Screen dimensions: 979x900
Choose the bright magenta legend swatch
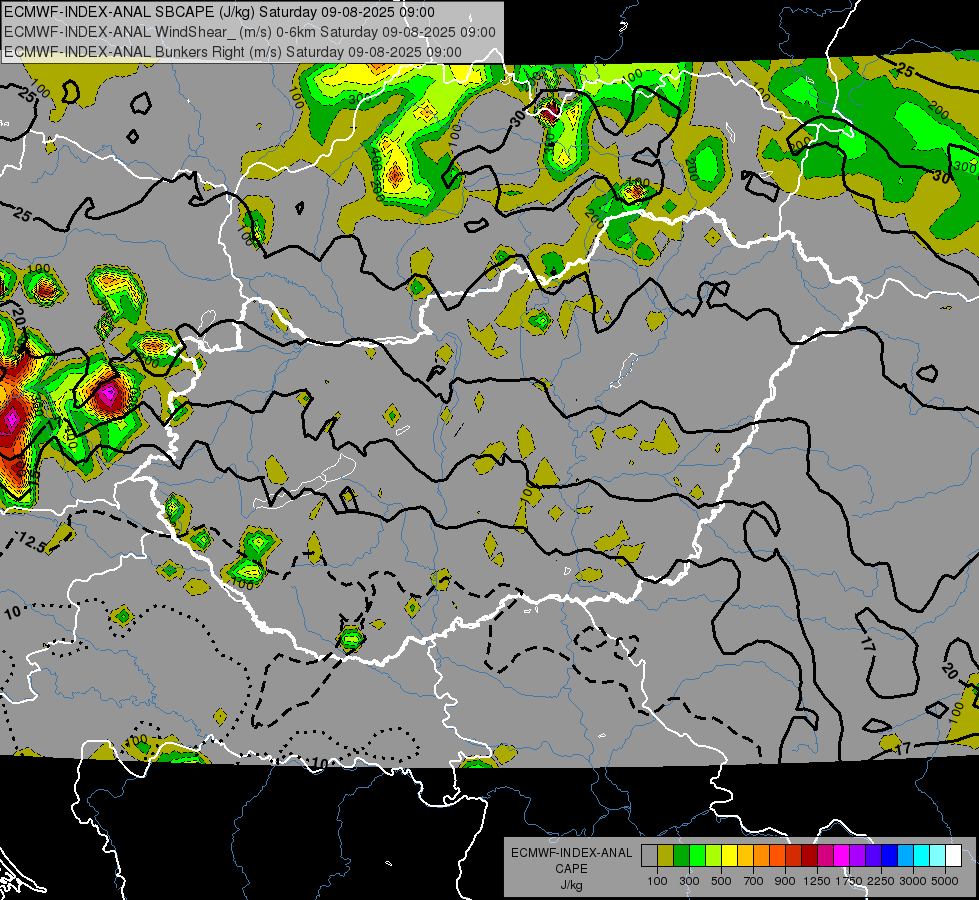(842, 856)
